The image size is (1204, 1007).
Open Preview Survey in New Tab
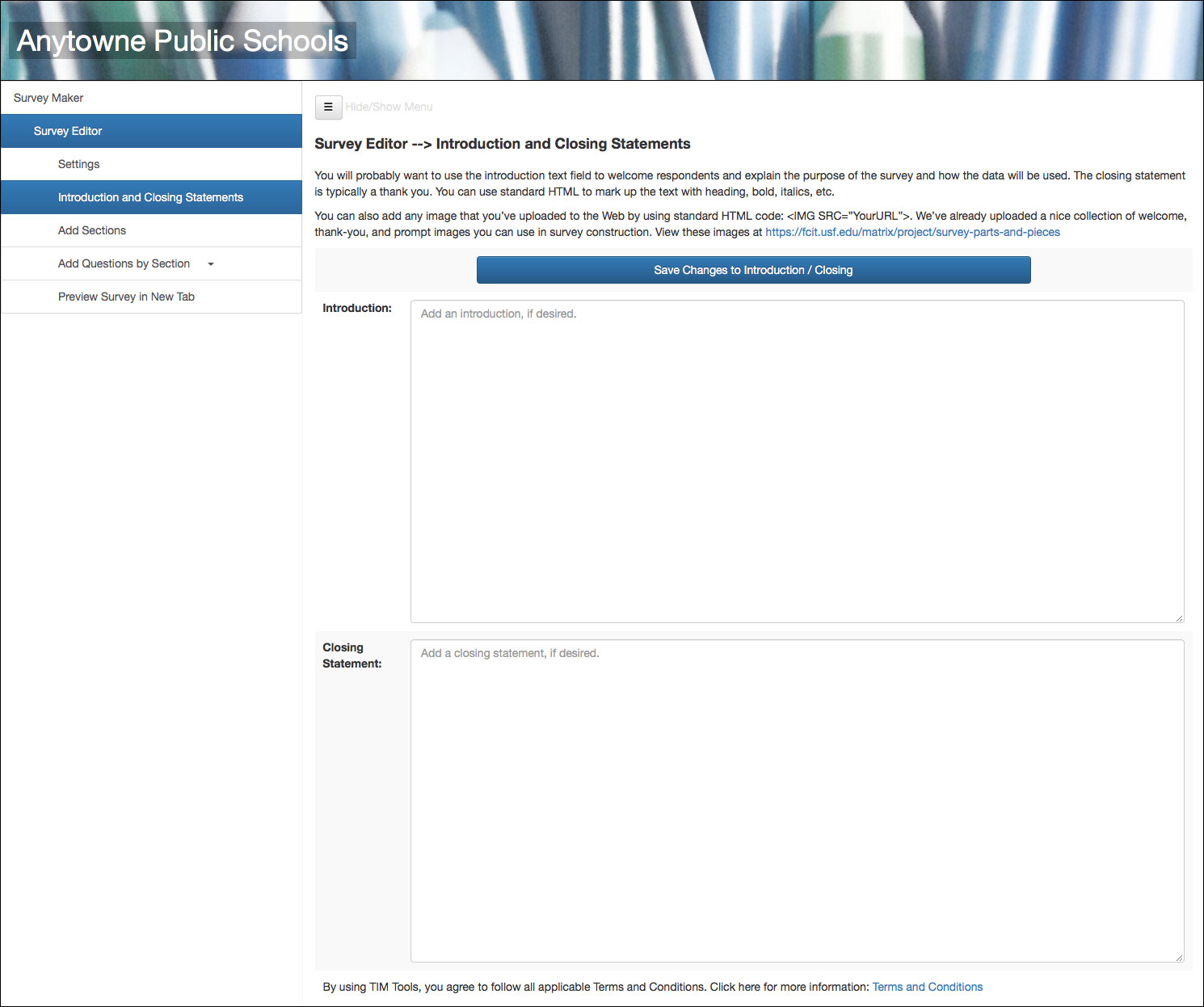[151, 297]
